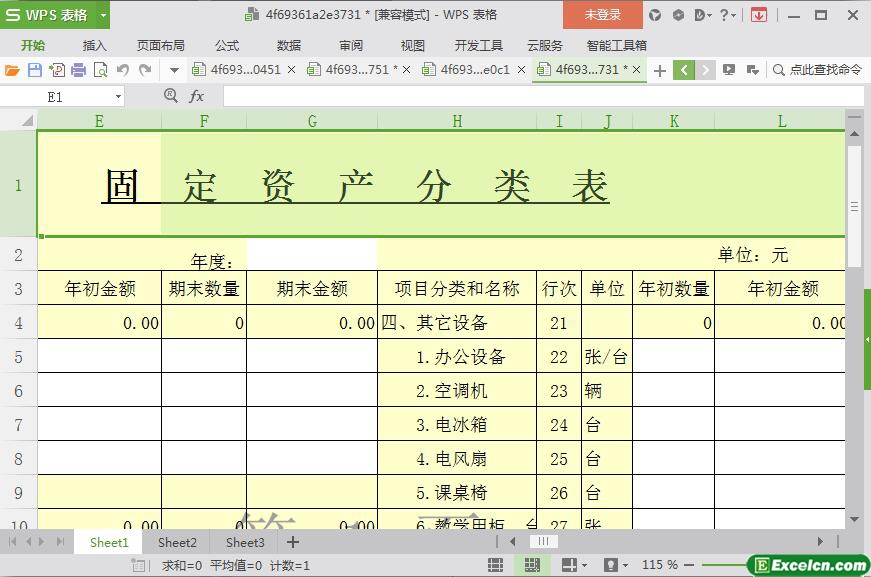
Task: Open the 插入 ribbon tab
Action: pyautogui.click(x=94, y=45)
